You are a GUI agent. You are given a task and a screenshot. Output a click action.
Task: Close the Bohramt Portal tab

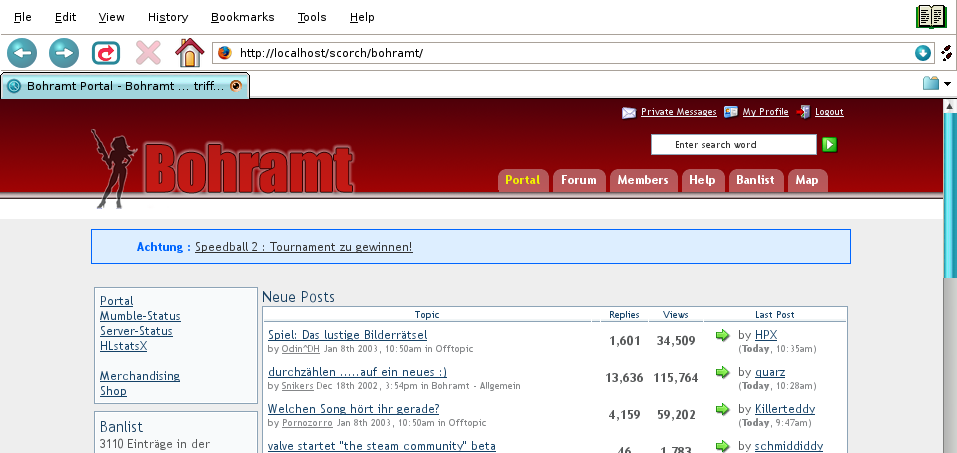click(236, 86)
